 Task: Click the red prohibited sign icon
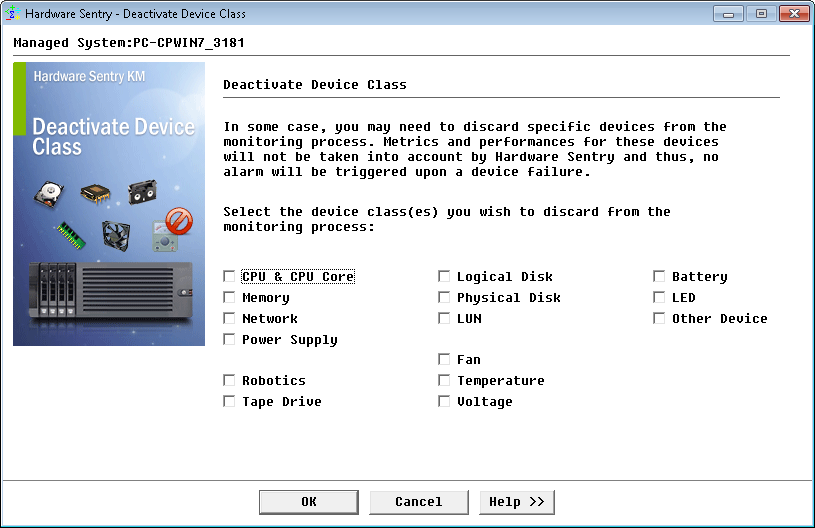tap(179, 221)
